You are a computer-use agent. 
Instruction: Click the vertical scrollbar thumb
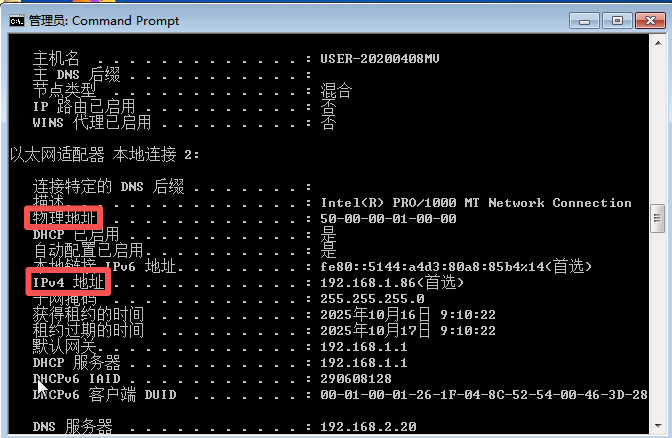(657, 217)
